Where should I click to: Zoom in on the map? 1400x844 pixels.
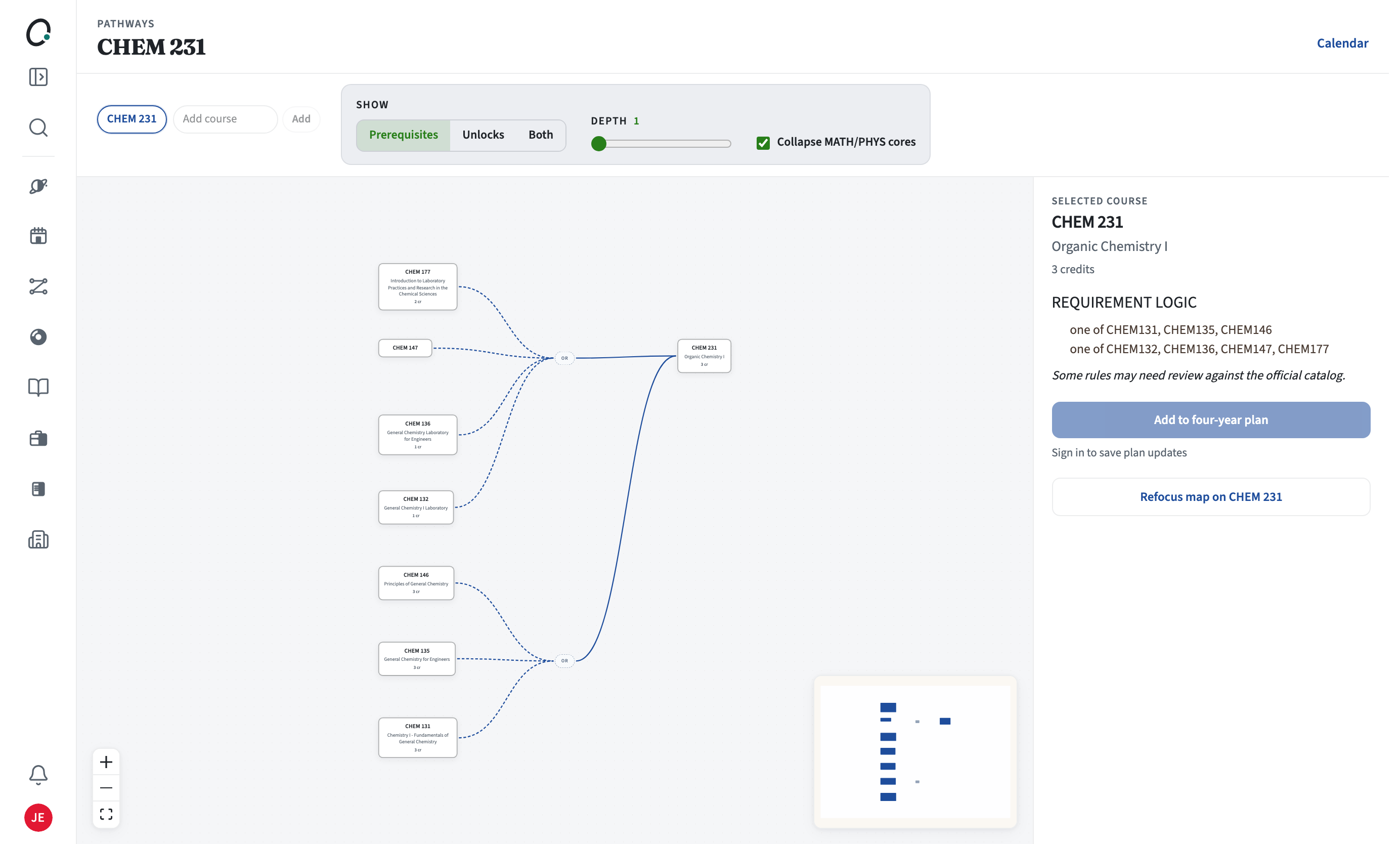pyautogui.click(x=106, y=762)
